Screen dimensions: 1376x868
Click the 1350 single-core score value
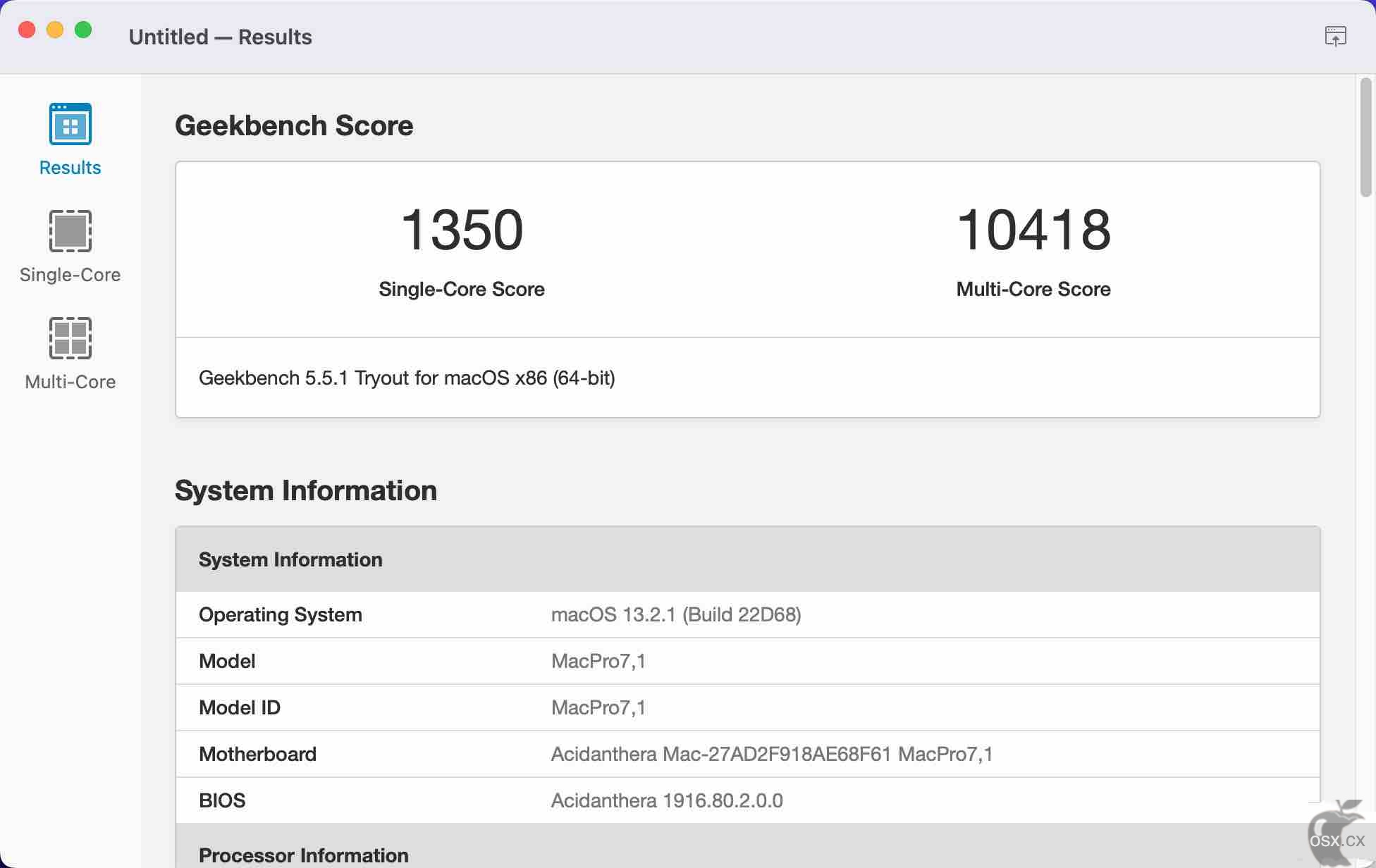462,230
